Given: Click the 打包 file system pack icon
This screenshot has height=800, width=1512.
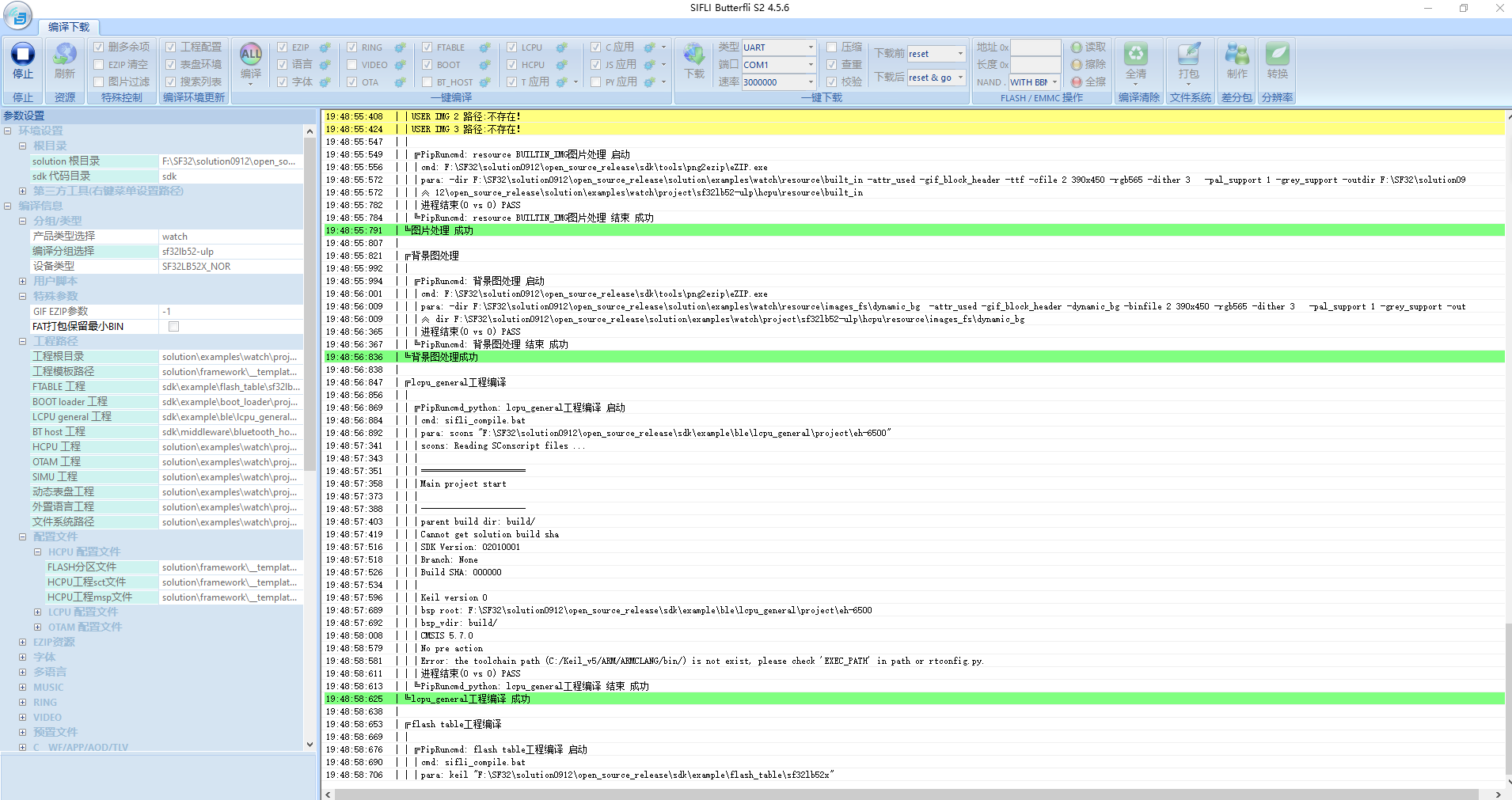Looking at the screenshot, I should click(1188, 55).
